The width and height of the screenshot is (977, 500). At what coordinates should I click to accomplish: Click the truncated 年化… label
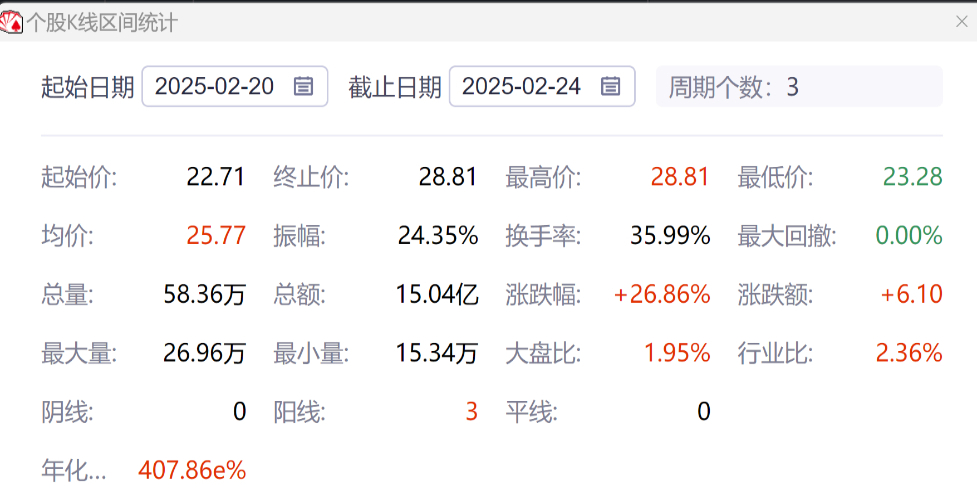(x=73, y=470)
